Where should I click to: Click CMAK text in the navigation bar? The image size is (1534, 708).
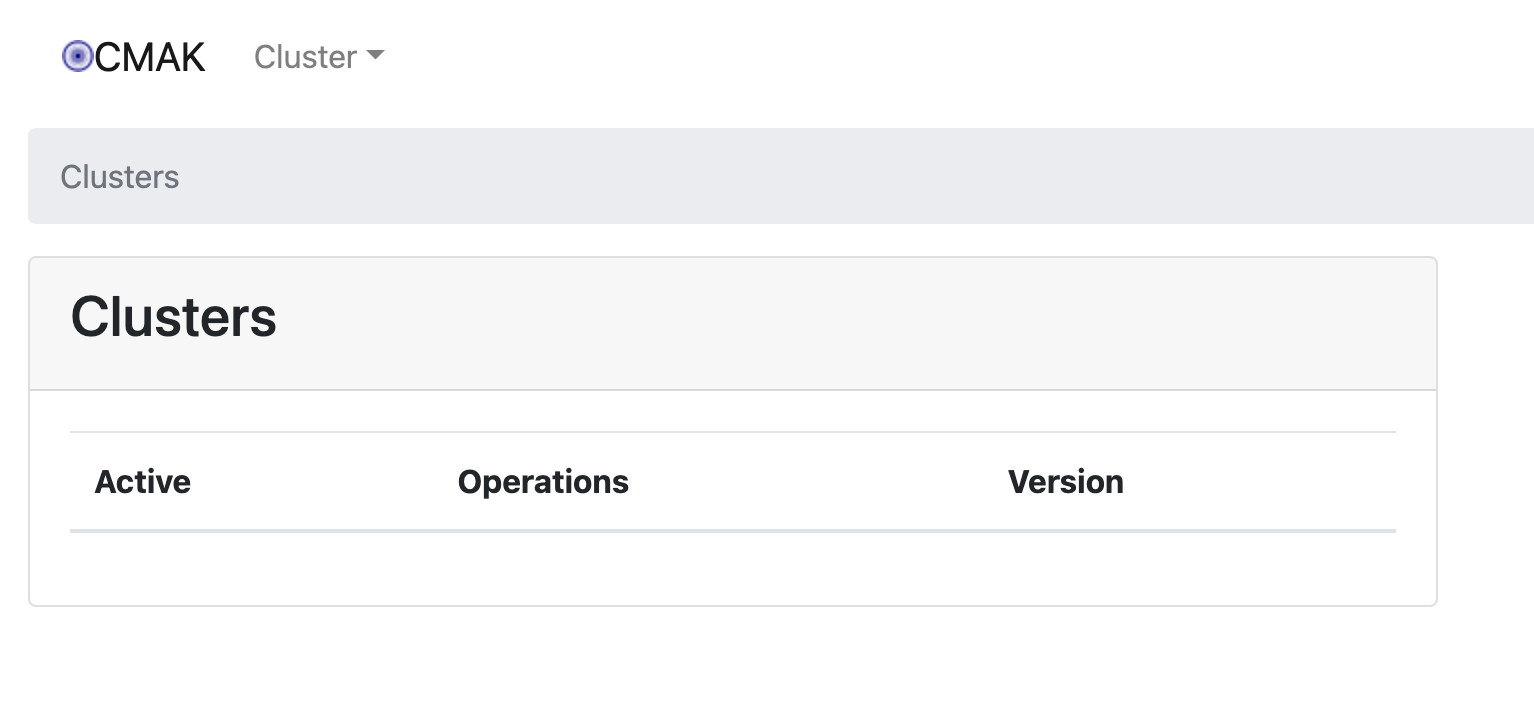[x=150, y=57]
